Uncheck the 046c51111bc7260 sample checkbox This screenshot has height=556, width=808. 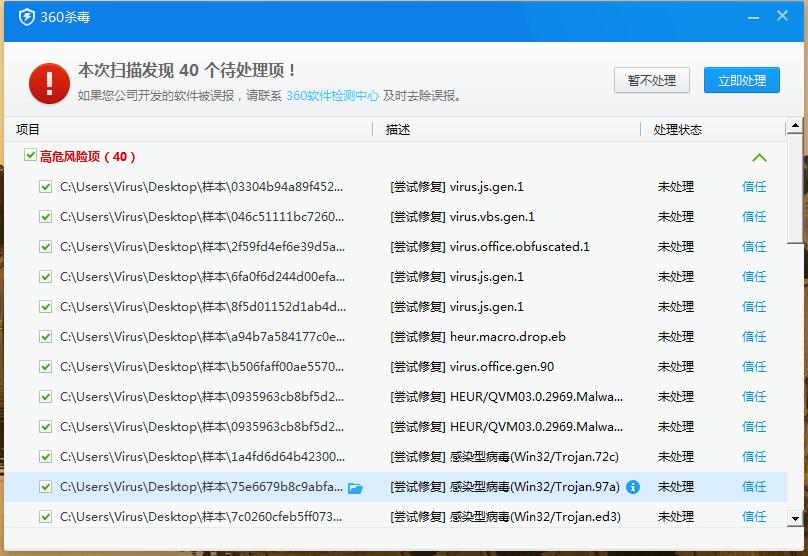click(x=45, y=216)
